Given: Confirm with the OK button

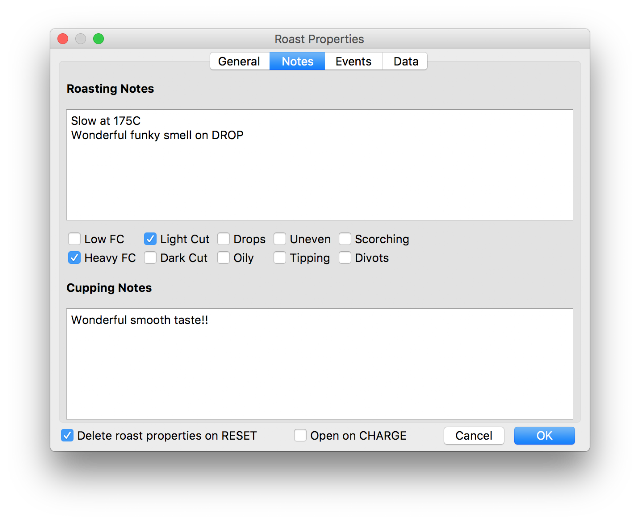Looking at the screenshot, I should tap(544, 436).
